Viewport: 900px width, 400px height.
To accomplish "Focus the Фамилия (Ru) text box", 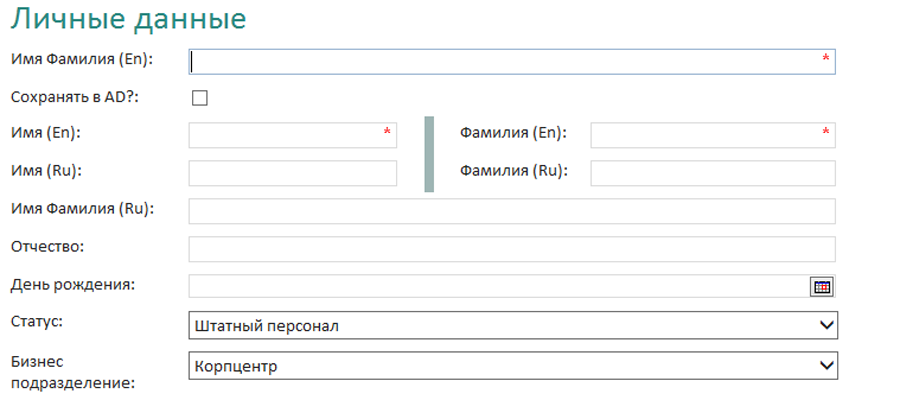I will (713, 173).
